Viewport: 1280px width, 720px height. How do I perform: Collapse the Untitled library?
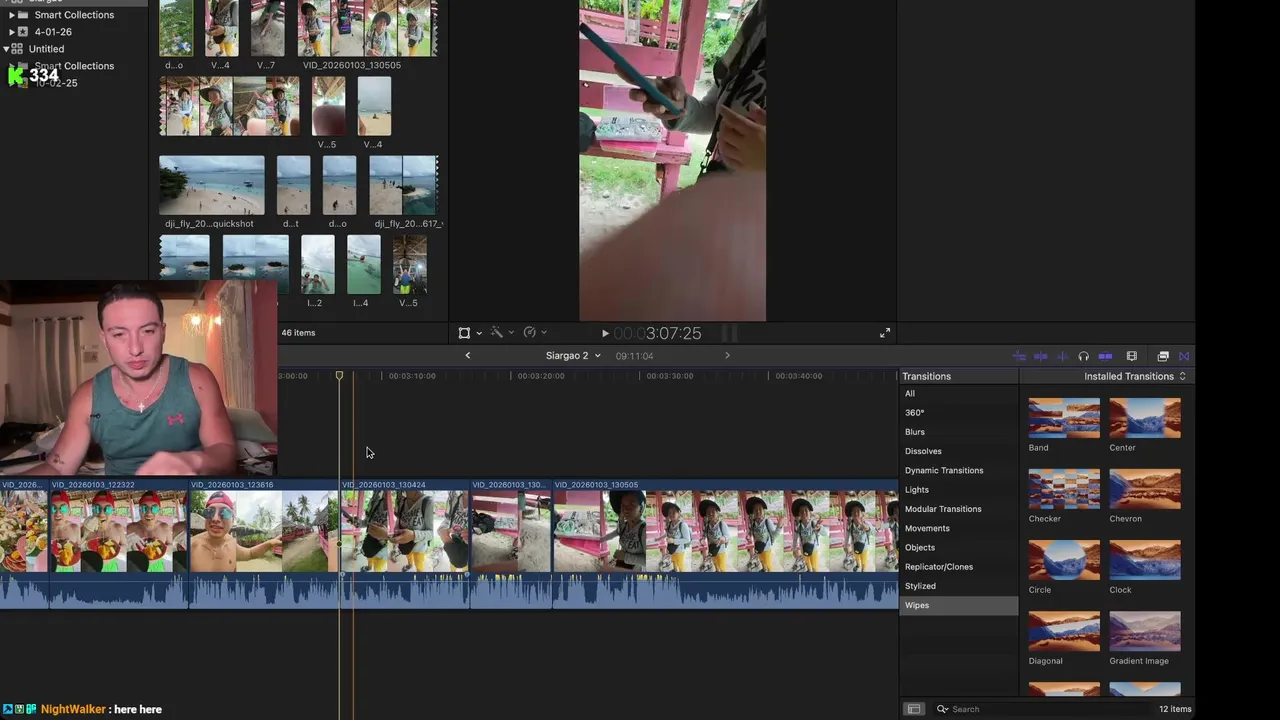click(x=6, y=48)
